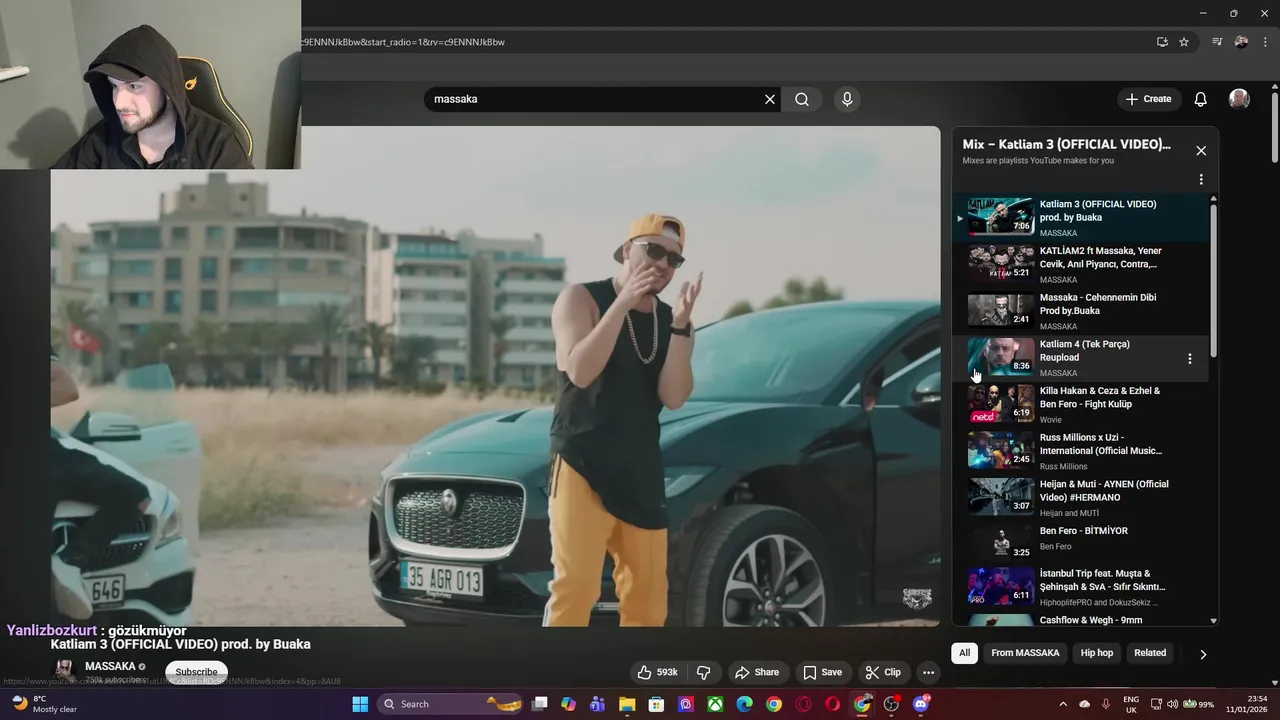Open MASSAKA channel name link
The image size is (1280, 720).
coord(110,666)
